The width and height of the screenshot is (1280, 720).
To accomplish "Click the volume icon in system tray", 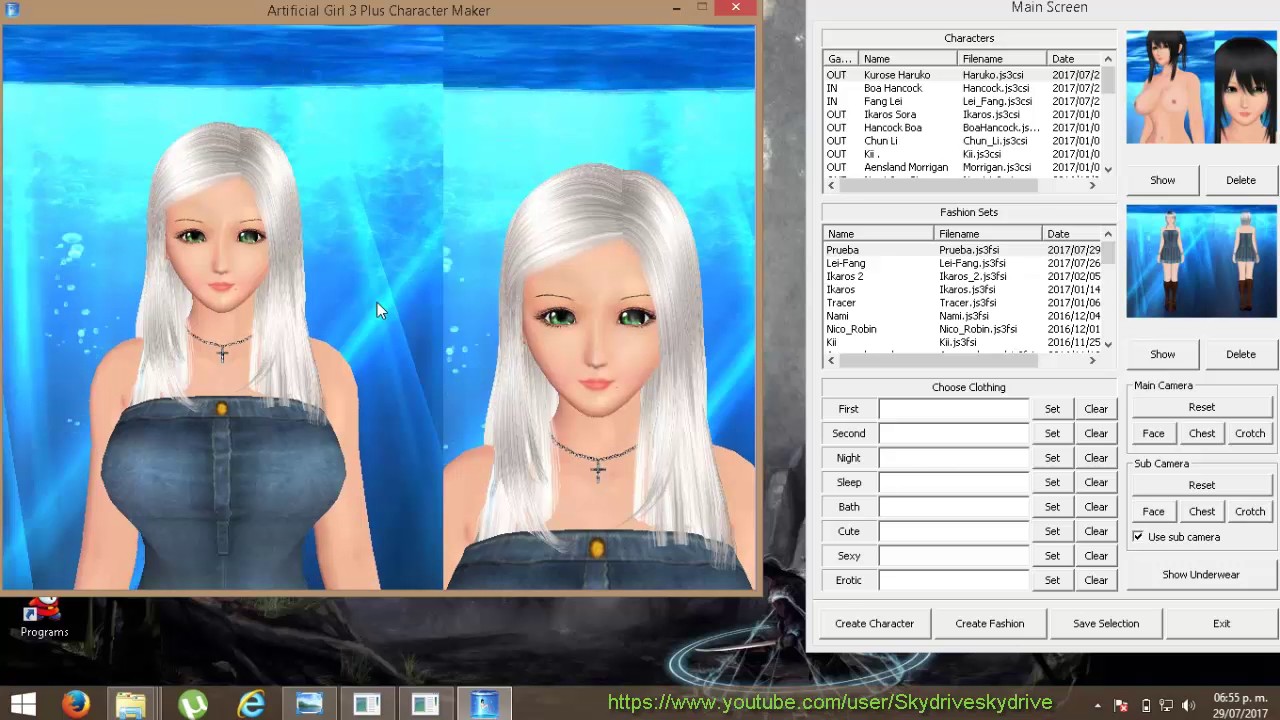I will (x=1188, y=705).
